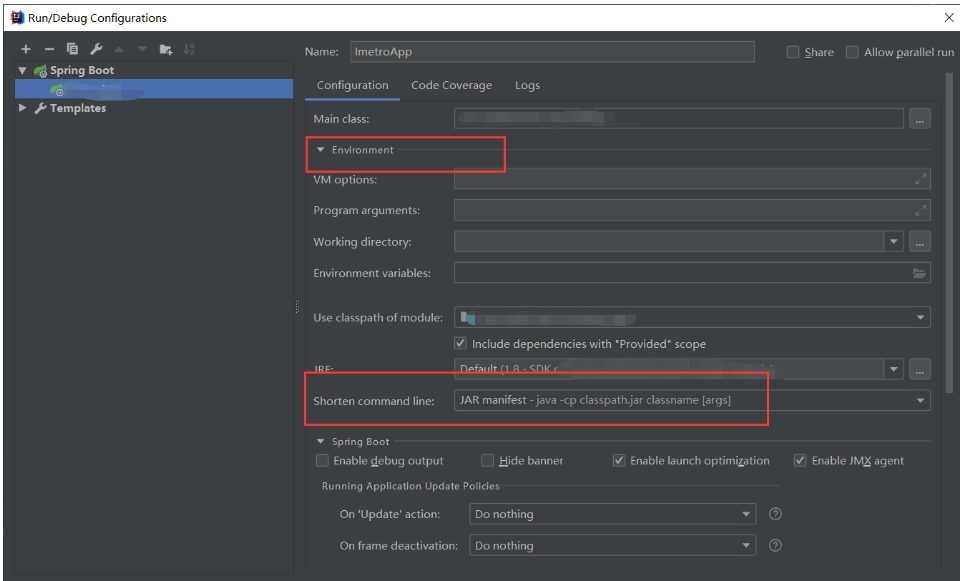Open On 'Update' action dropdown
Screen dimensions: 960x581
tap(746, 514)
